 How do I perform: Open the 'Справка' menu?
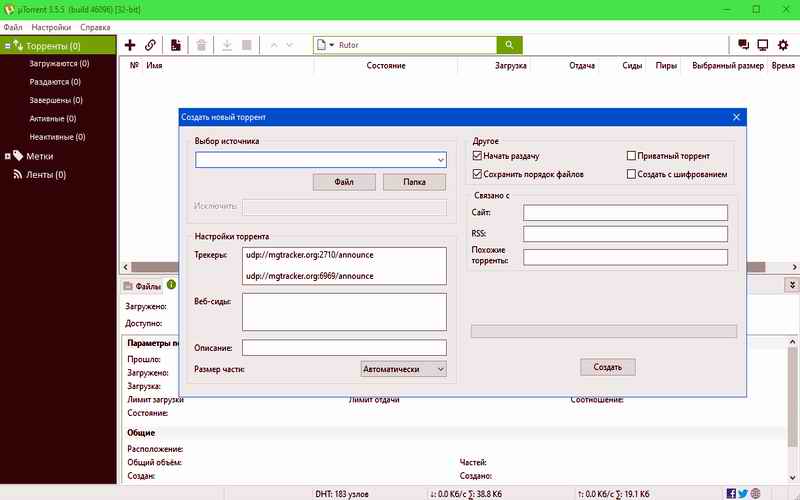point(95,27)
